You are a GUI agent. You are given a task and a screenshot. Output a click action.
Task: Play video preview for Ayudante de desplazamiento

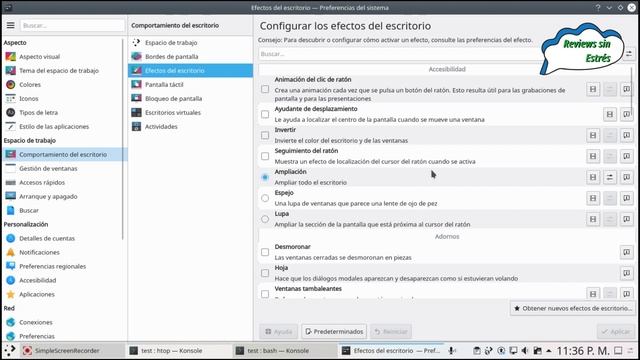click(610, 114)
